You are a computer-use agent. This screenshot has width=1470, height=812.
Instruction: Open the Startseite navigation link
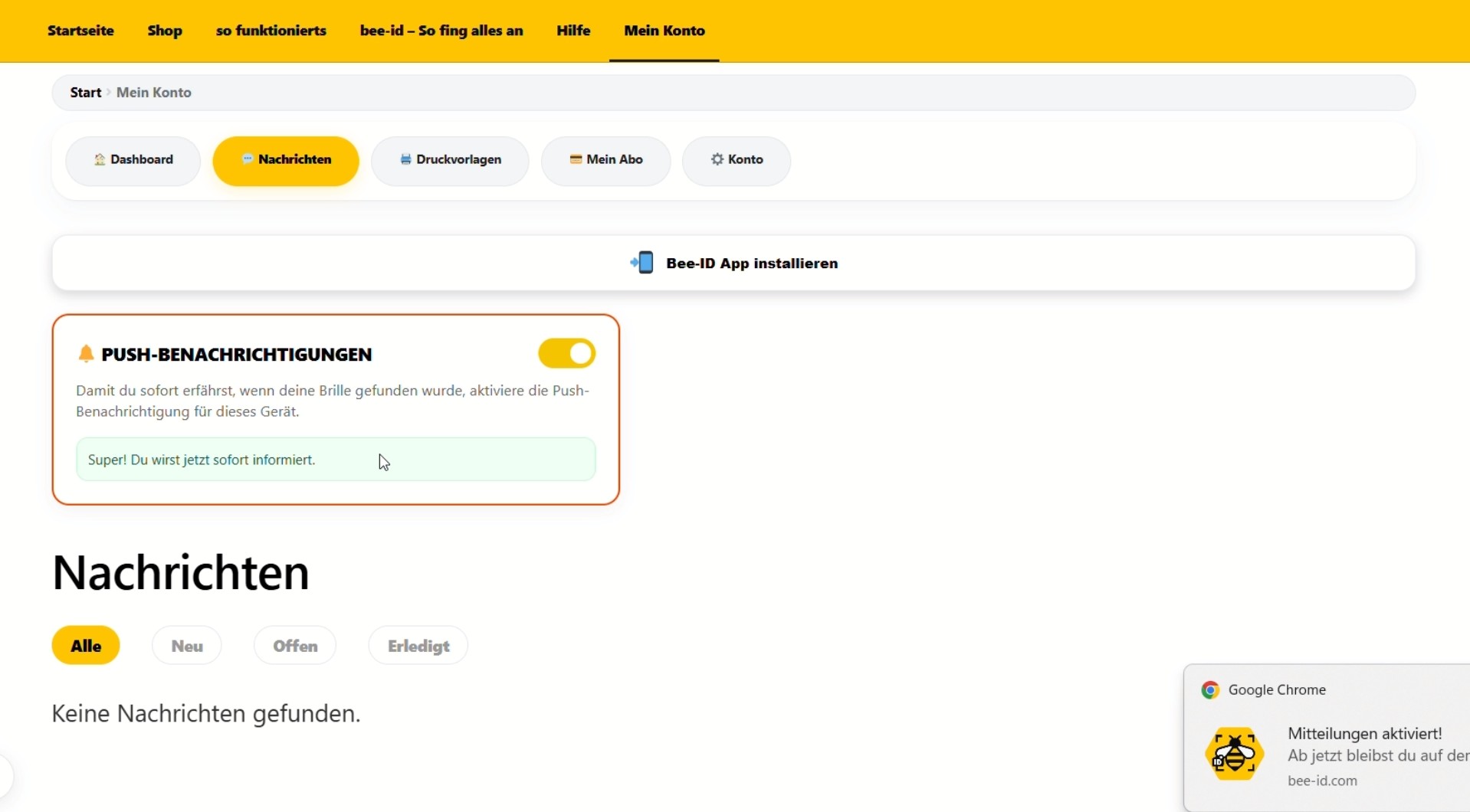[x=80, y=31]
